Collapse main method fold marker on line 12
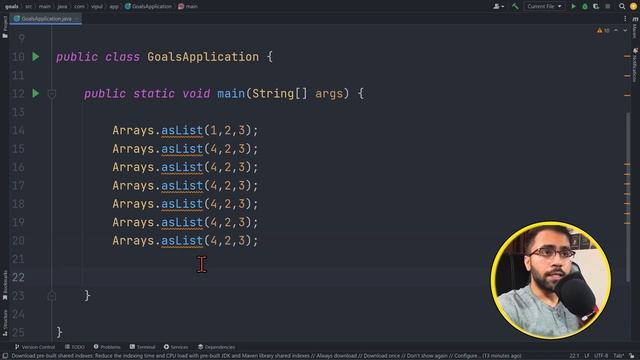Image resolution: width=640 pixels, height=360 pixels. tap(52, 94)
